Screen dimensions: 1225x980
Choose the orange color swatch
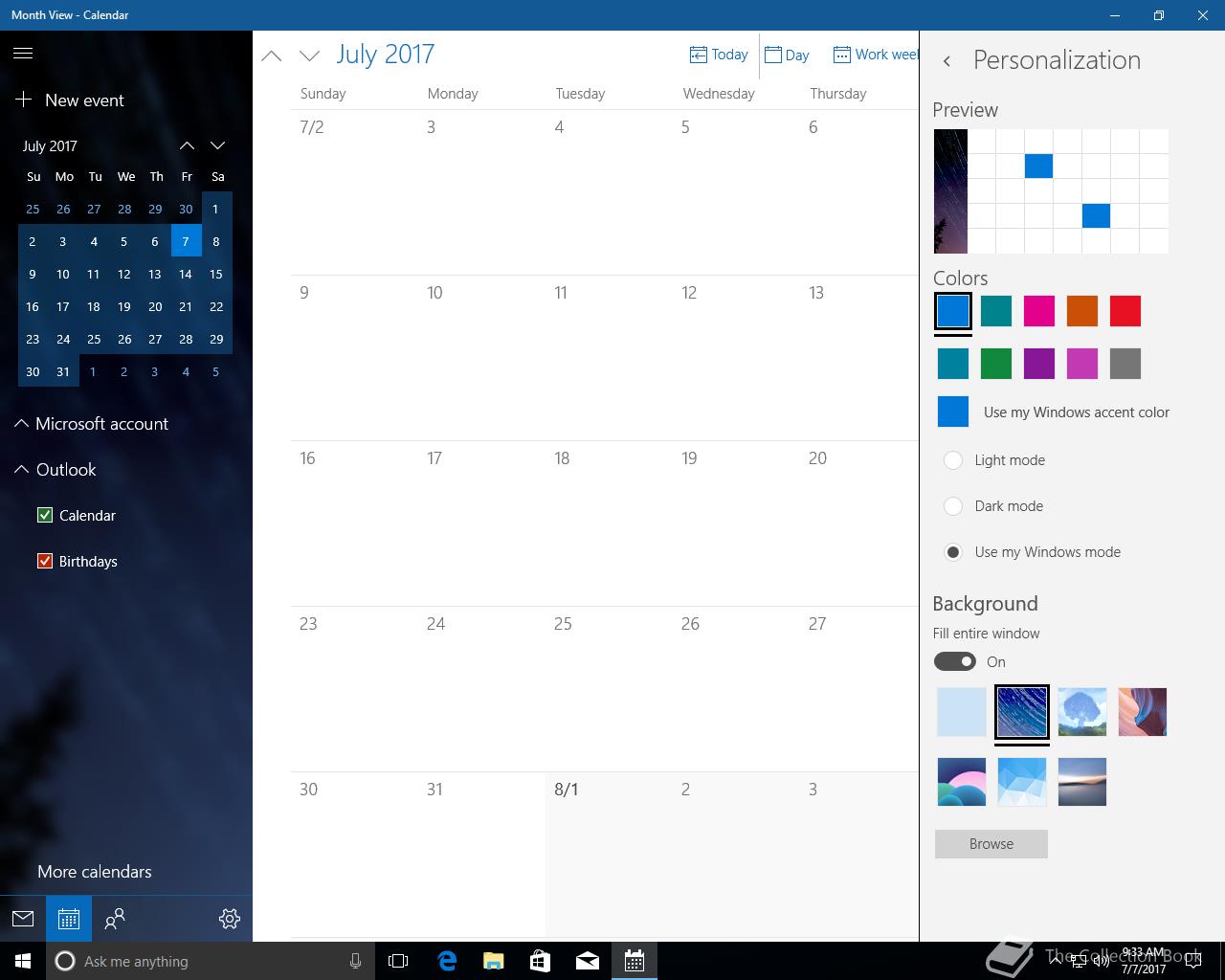pyautogui.click(x=1082, y=311)
